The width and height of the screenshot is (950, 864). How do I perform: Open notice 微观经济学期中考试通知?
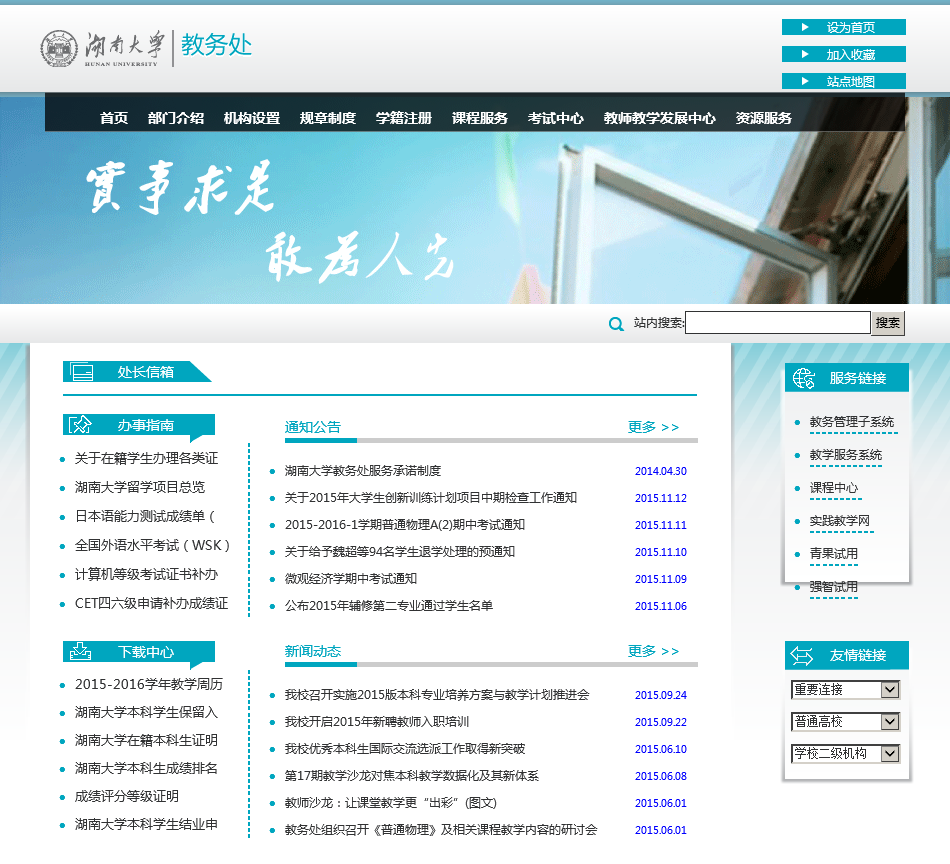point(351,579)
